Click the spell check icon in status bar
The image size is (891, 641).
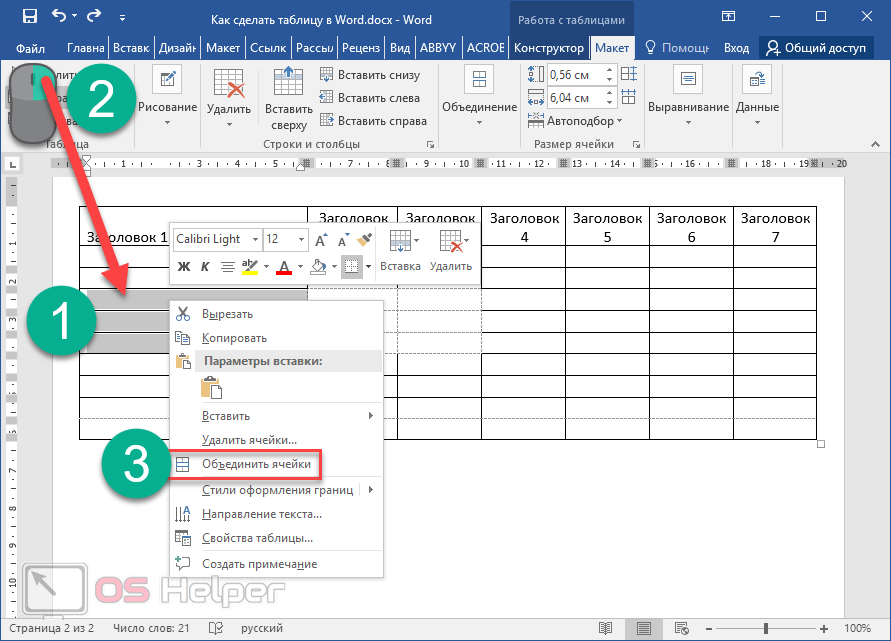[x=215, y=628]
